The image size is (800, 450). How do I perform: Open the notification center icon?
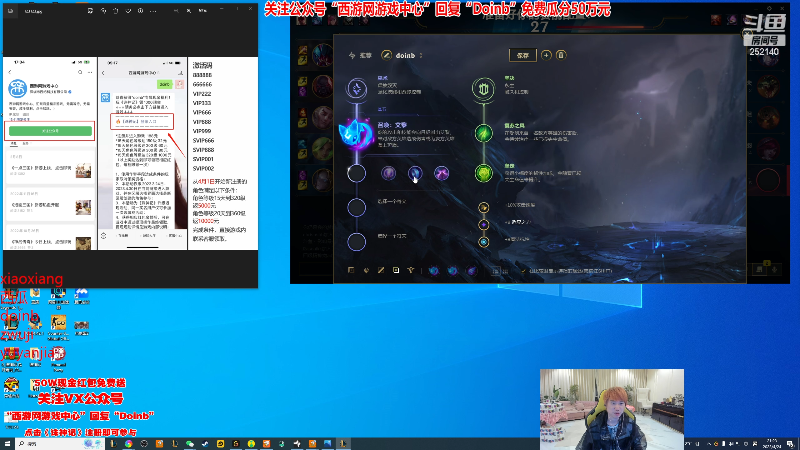[x=790, y=444]
